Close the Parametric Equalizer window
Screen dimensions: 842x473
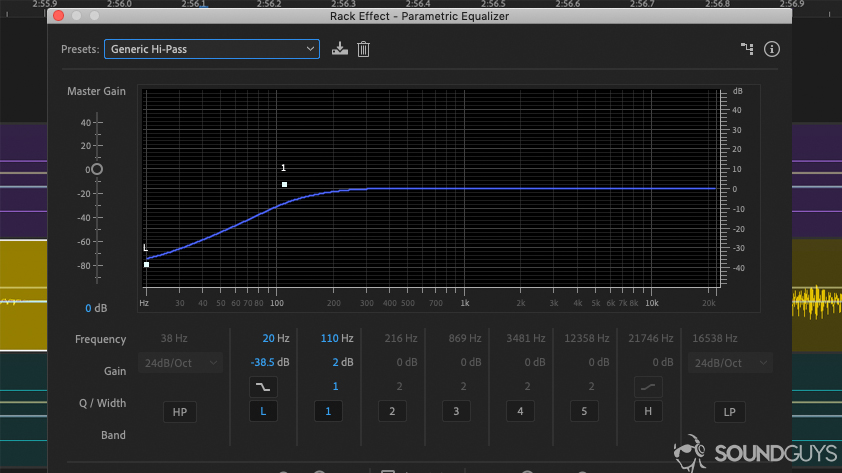pos(59,16)
